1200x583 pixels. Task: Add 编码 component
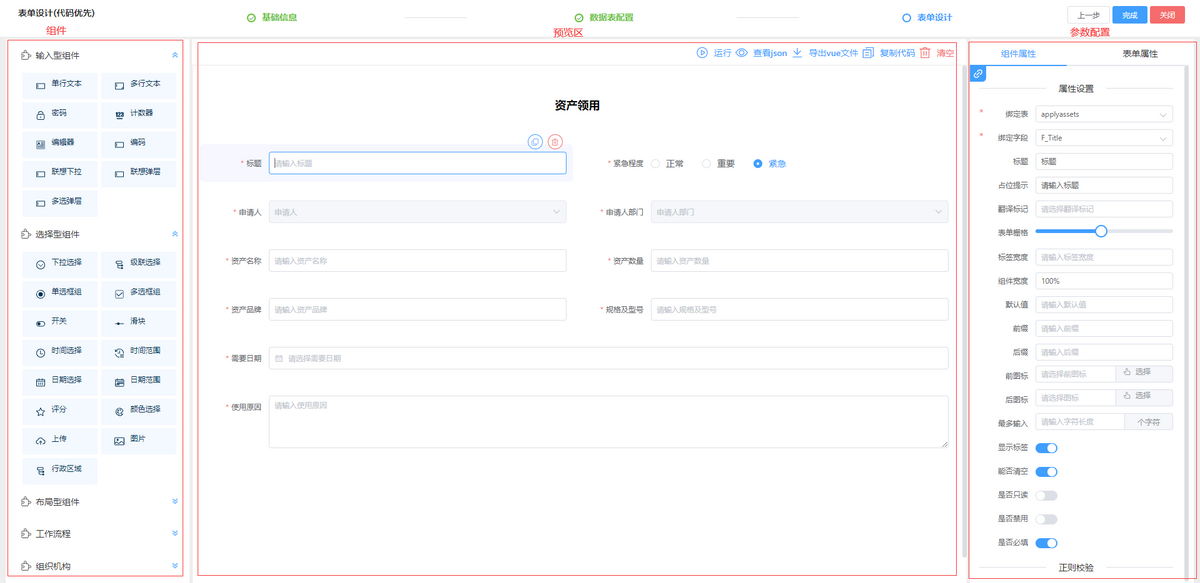[138, 143]
